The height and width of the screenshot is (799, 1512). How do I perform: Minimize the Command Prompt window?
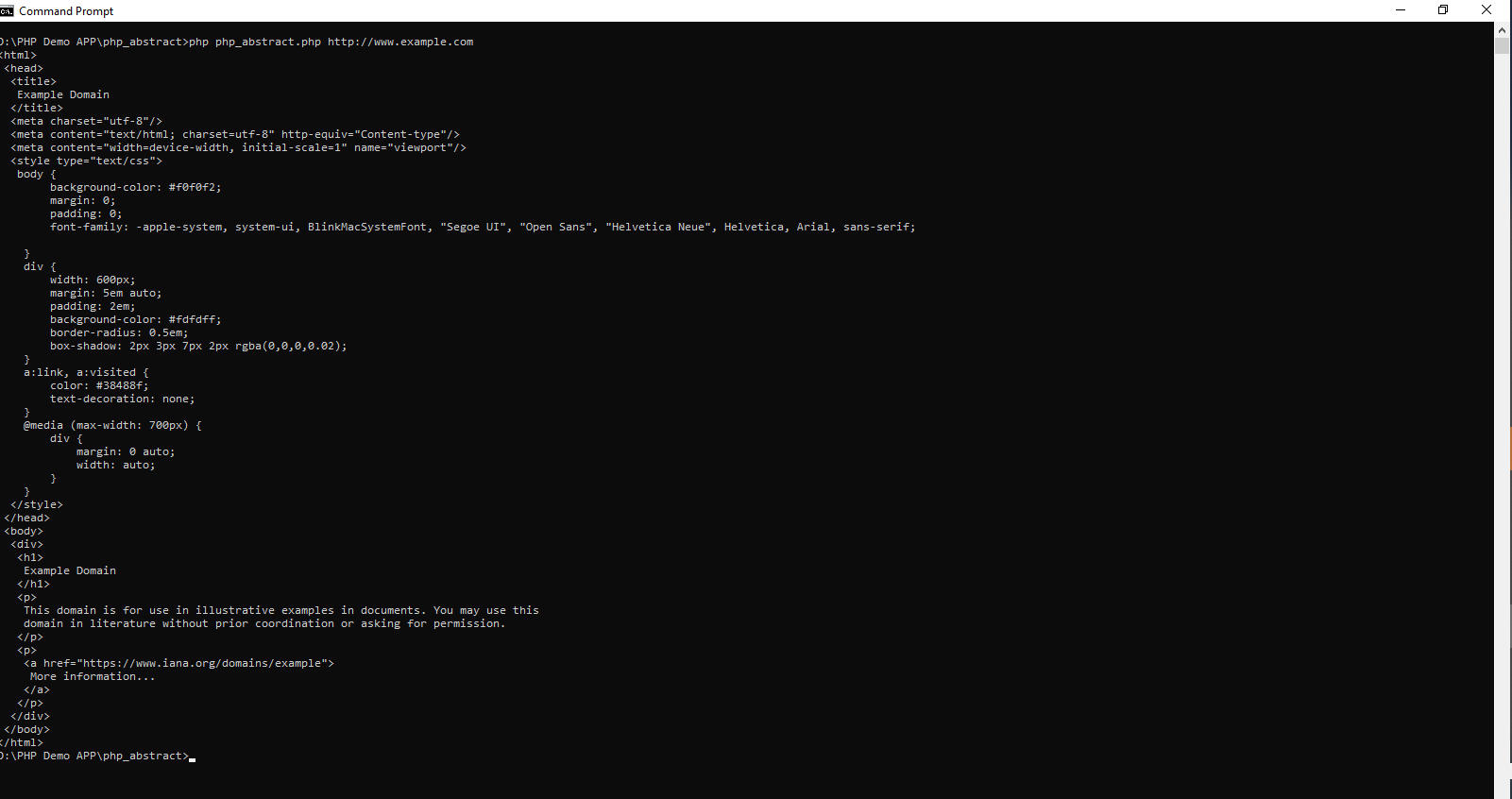pos(1401,10)
